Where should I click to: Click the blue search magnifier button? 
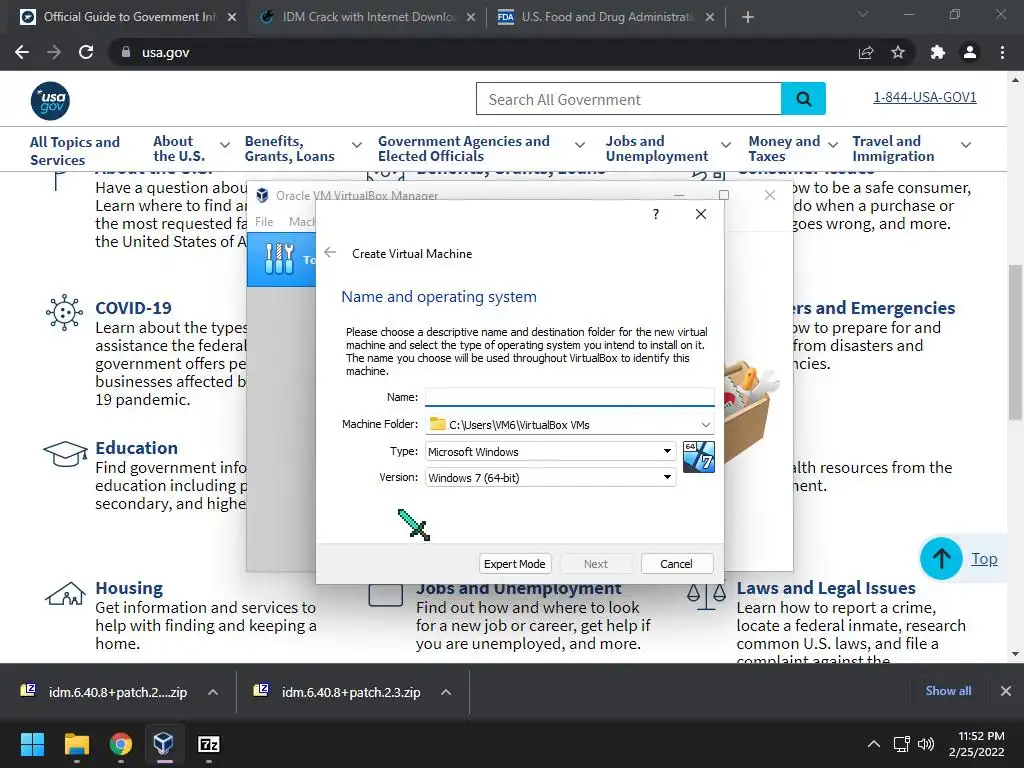point(803,99)
